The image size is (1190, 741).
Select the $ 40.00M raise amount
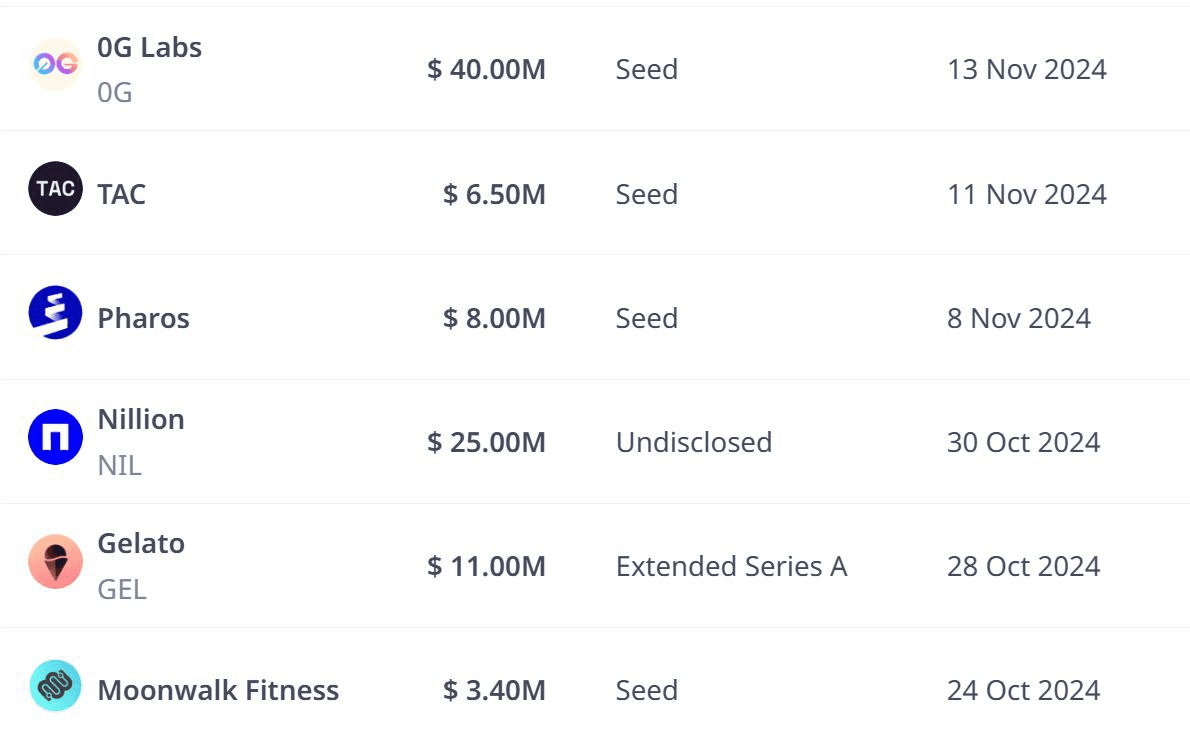[486, 69]
